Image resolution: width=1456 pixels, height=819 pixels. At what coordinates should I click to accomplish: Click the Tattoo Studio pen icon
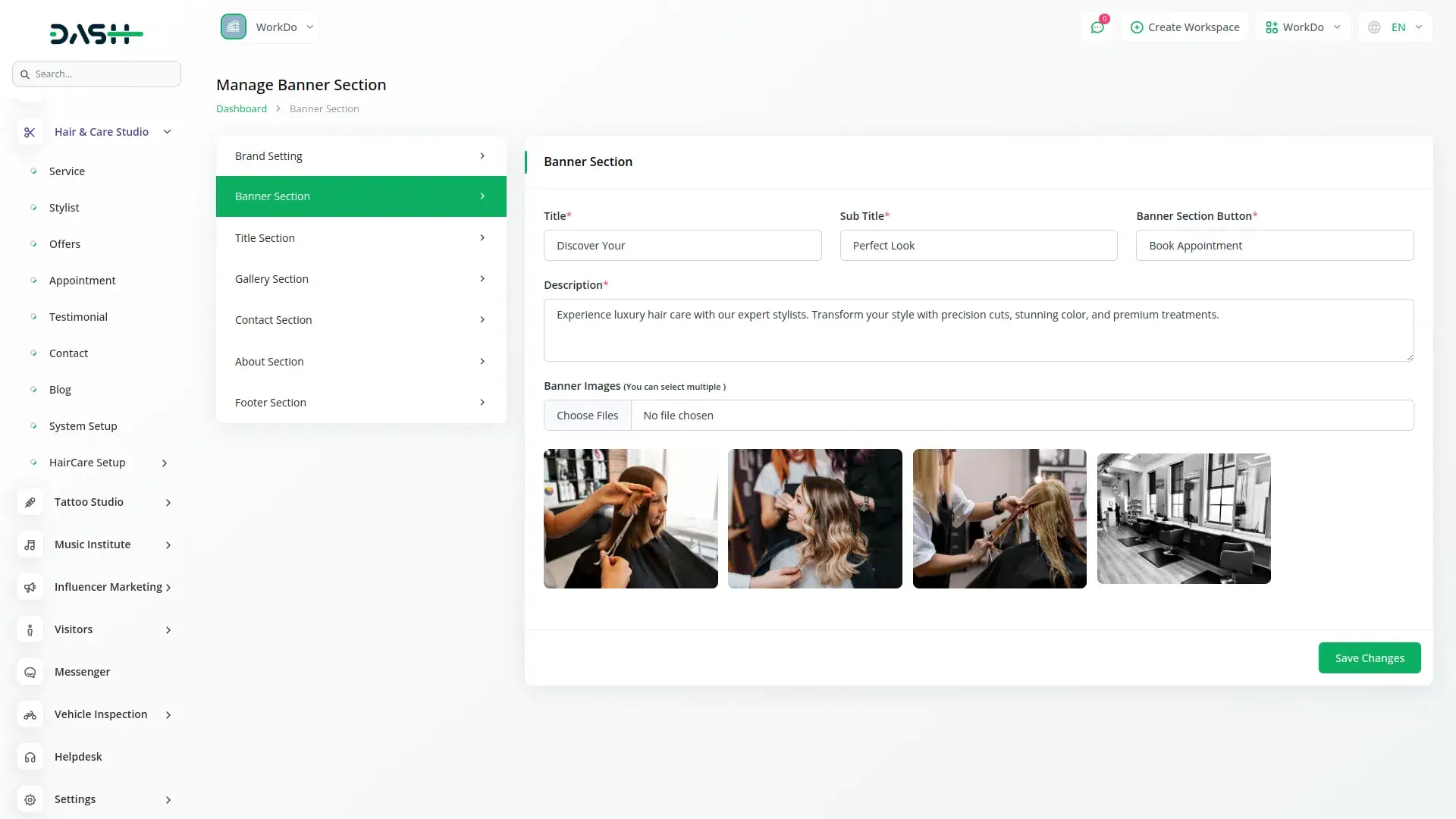click(x=30, y=502)
